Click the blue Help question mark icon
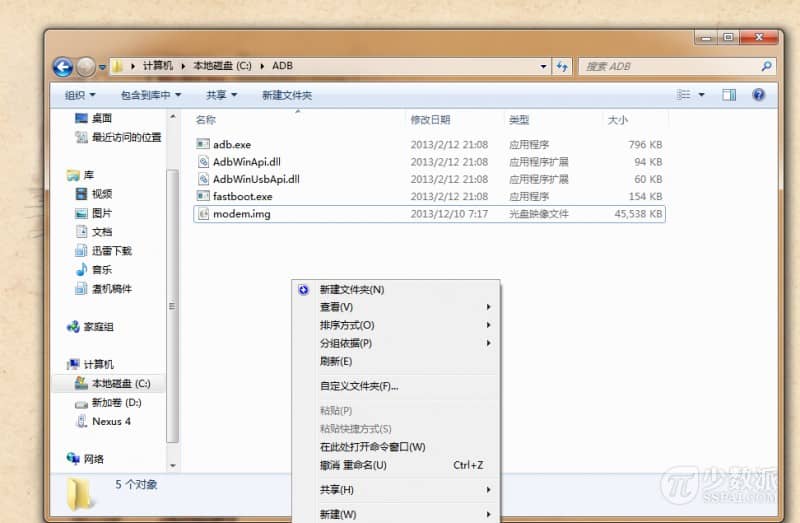 [x=758, y=95]
